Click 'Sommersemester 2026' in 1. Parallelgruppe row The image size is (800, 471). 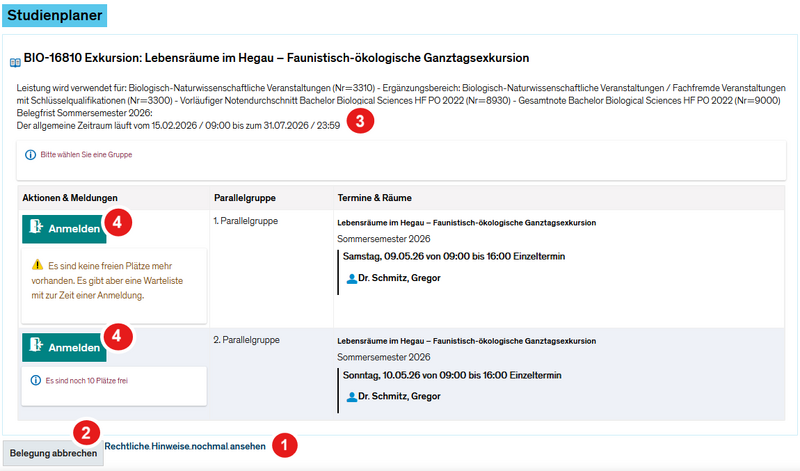(384, 239)
